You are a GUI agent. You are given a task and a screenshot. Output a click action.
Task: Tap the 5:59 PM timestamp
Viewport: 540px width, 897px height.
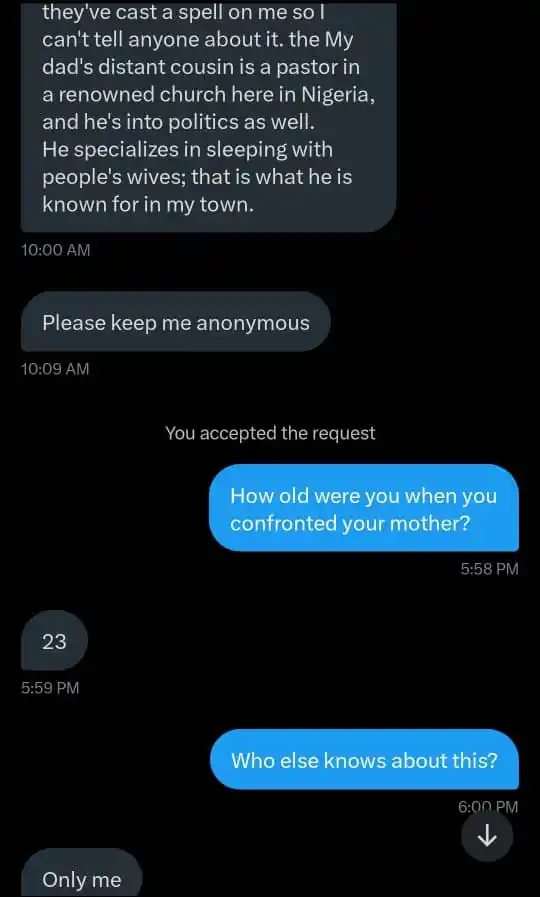pos(50,687)
